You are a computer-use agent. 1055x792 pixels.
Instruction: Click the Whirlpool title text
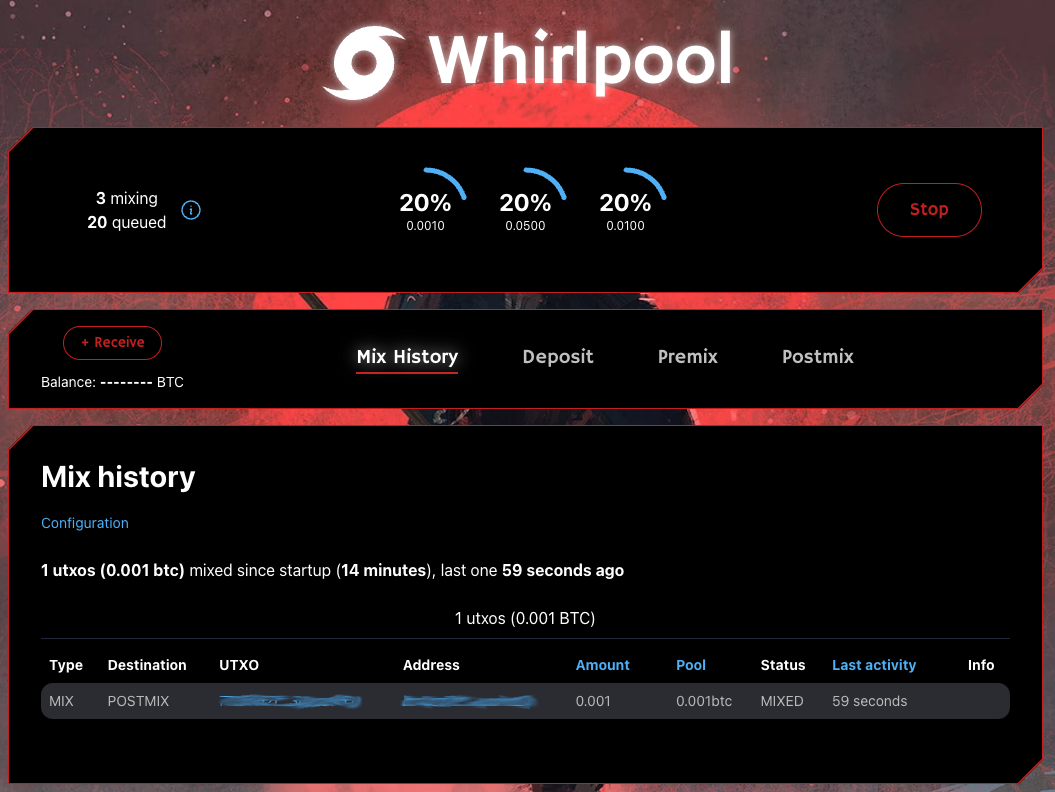[581, 62]
